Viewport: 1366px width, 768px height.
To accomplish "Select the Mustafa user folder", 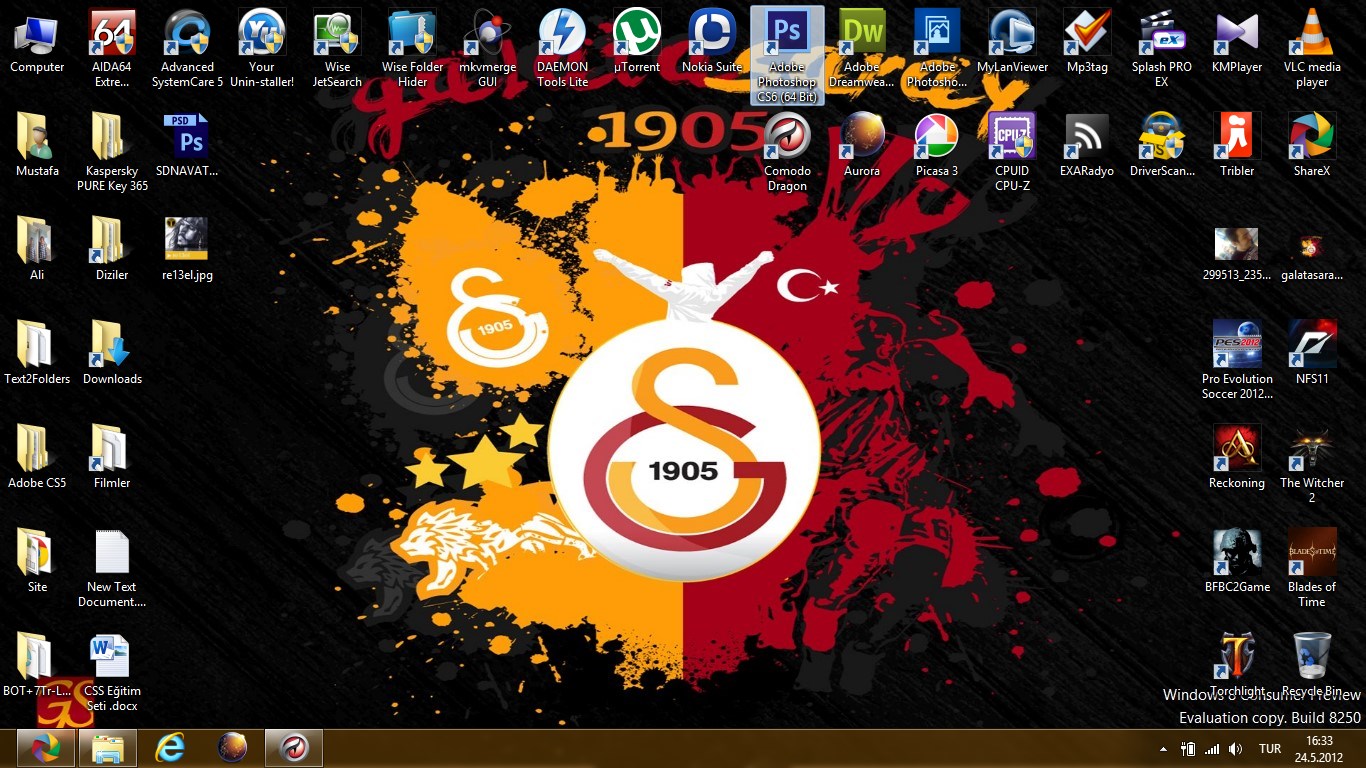I will tap(37, 146).
